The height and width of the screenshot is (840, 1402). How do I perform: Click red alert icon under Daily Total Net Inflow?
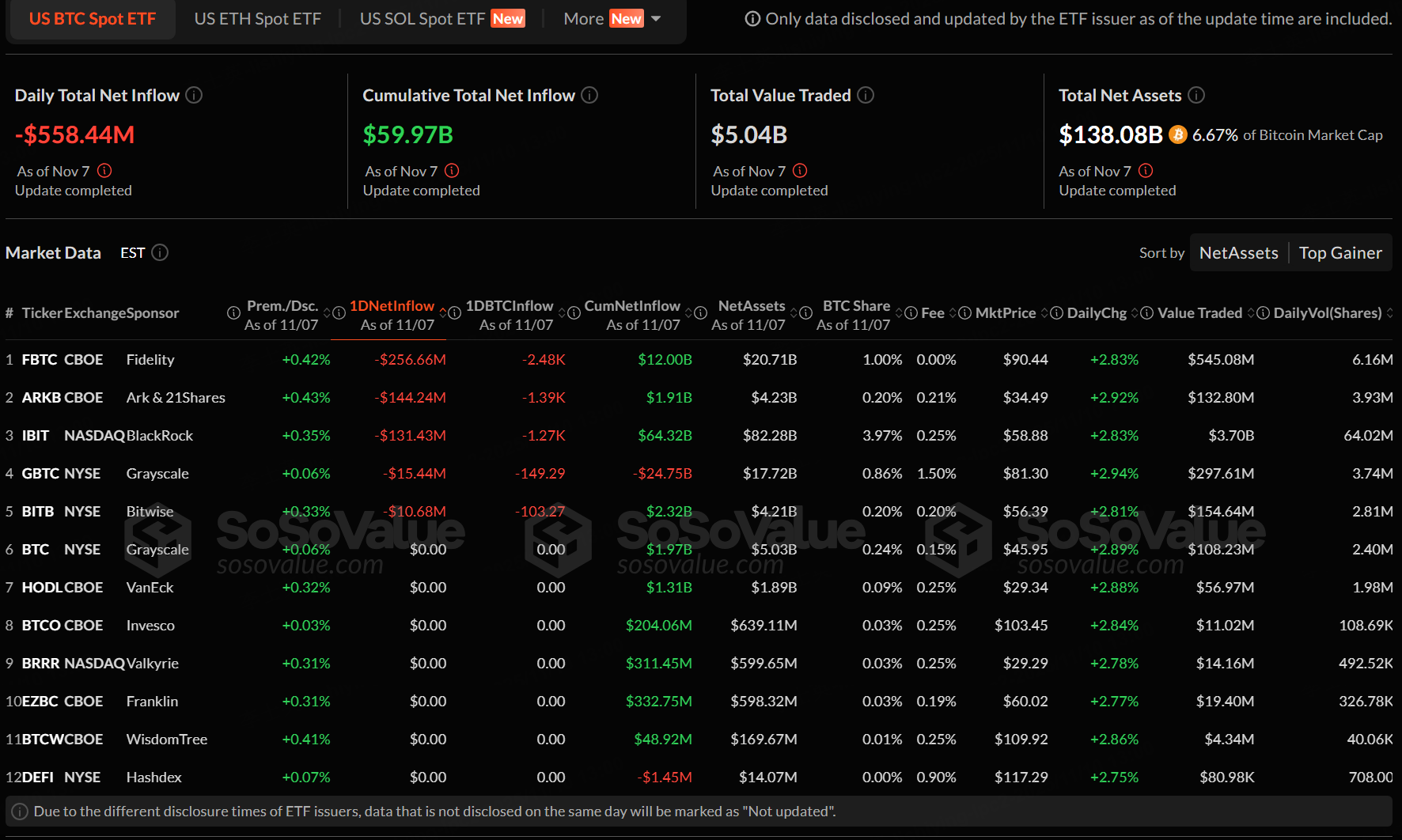[104, 171]
